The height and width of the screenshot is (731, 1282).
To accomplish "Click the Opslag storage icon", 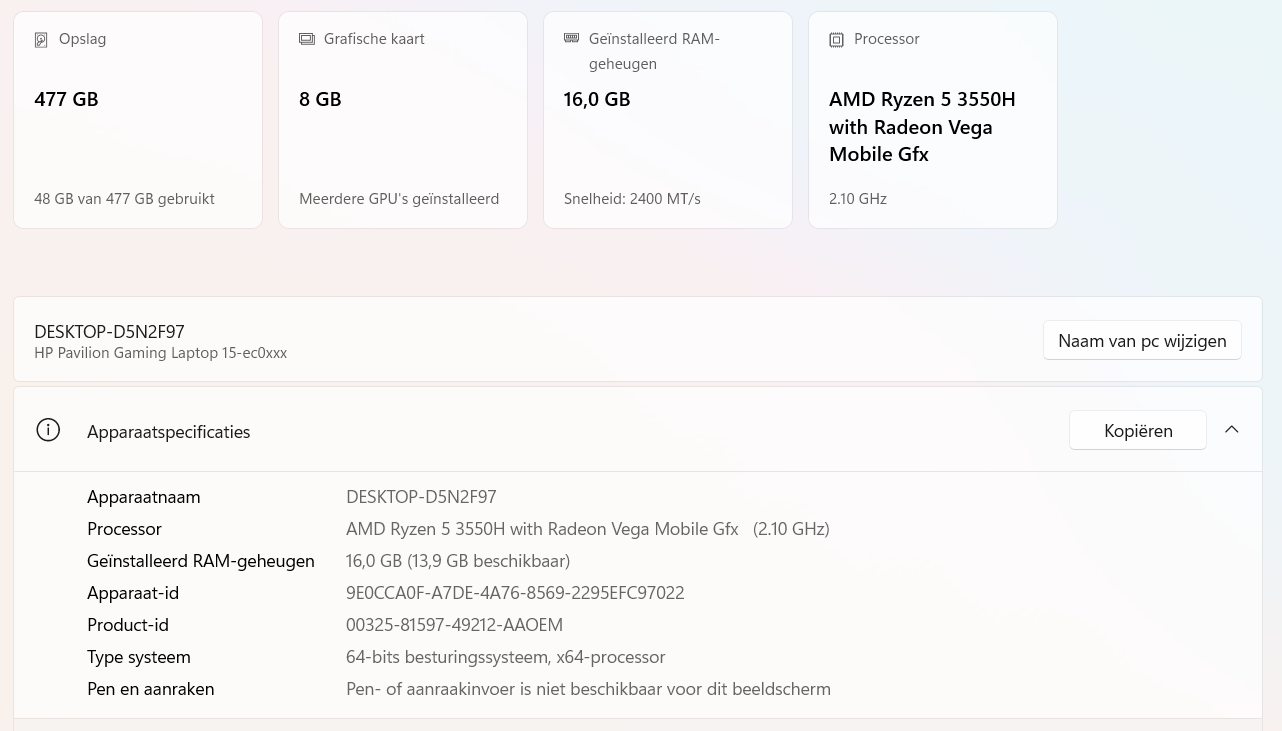I will click(41, 40).
